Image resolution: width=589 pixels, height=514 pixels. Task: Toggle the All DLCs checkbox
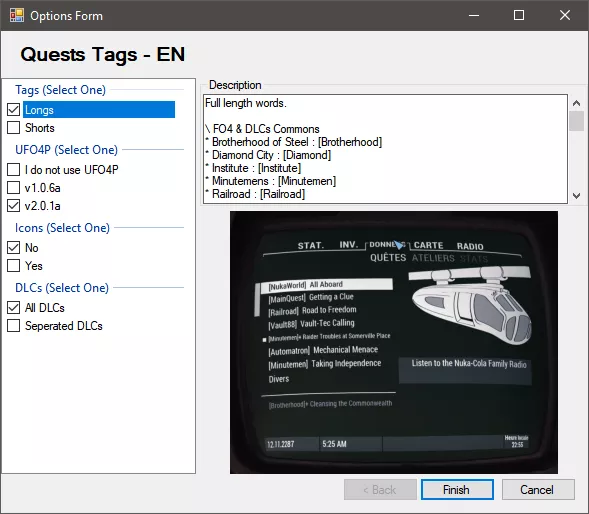[x=14, y=308]
